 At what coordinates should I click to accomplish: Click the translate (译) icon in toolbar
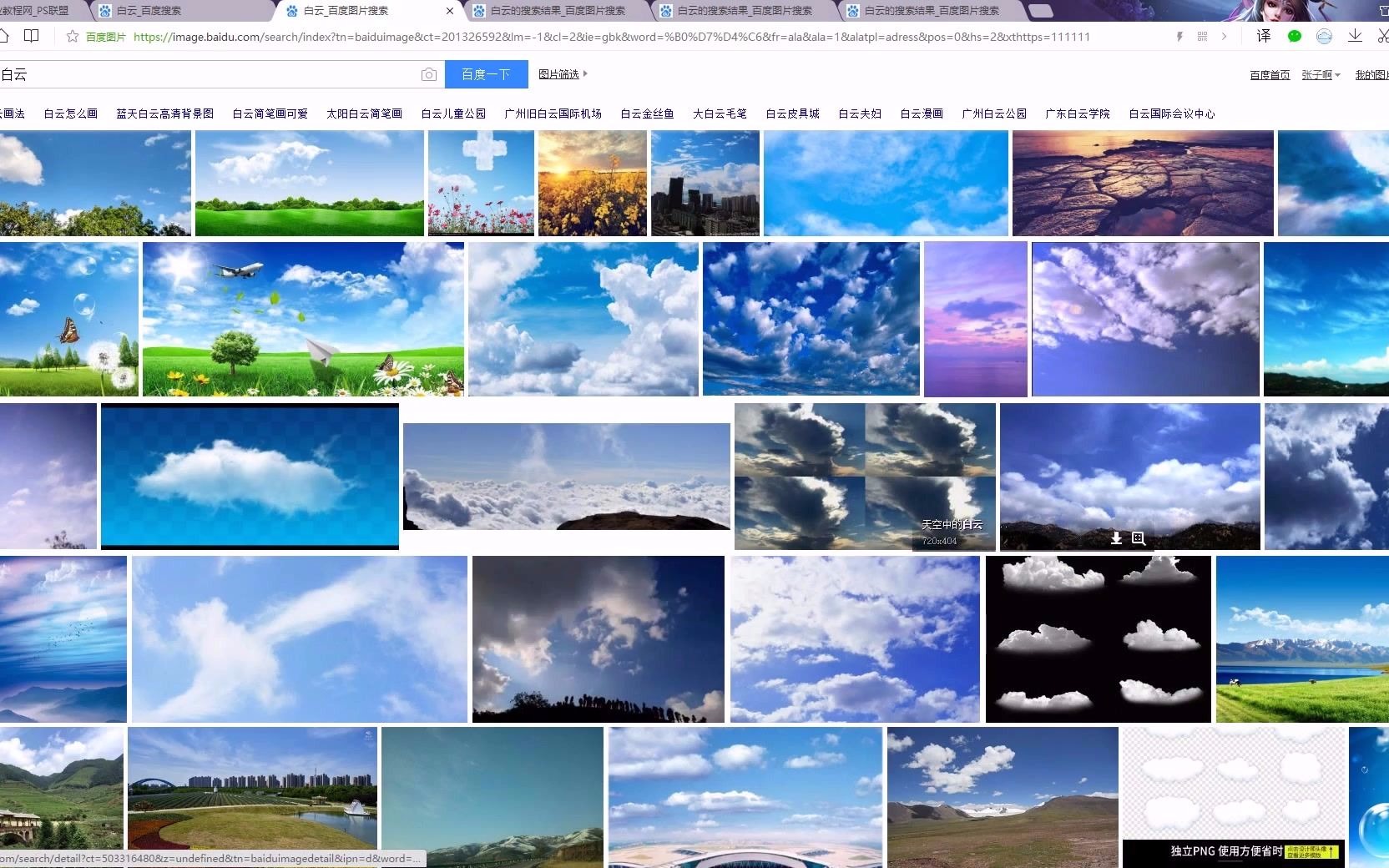point(1264,37)
